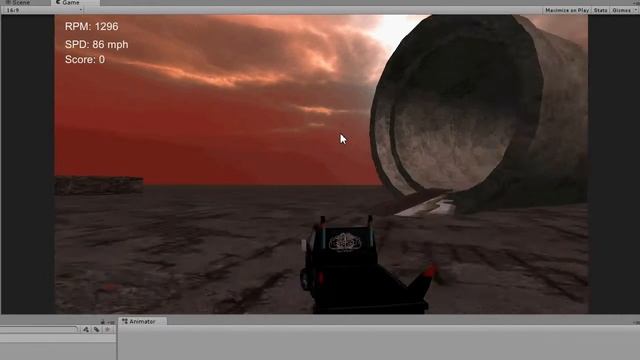Screen dimensions: 640x360
Task: Click the lock icon of the bottom panel
Action: [x=103, y=322]
